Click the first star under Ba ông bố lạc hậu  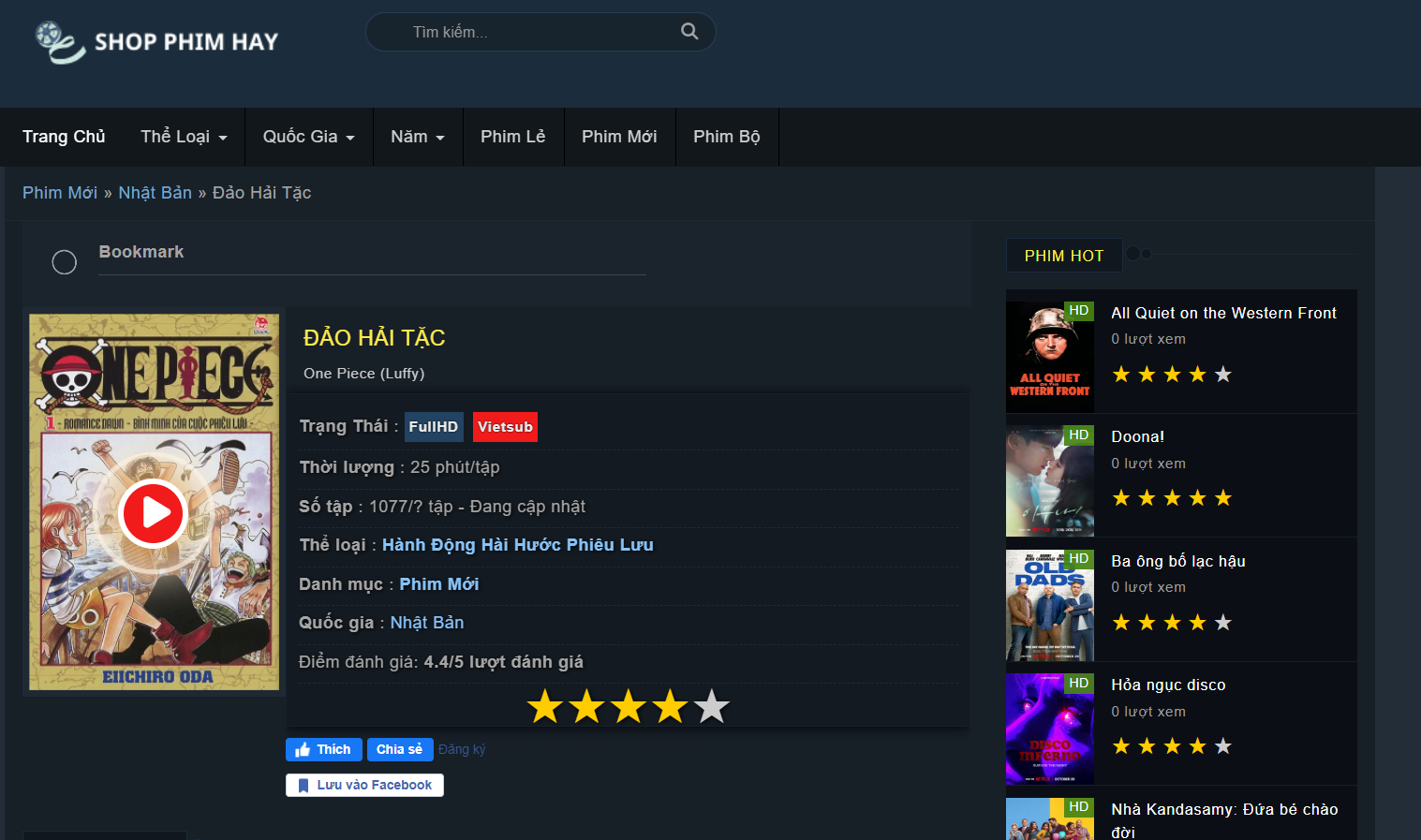[1121, 623]
